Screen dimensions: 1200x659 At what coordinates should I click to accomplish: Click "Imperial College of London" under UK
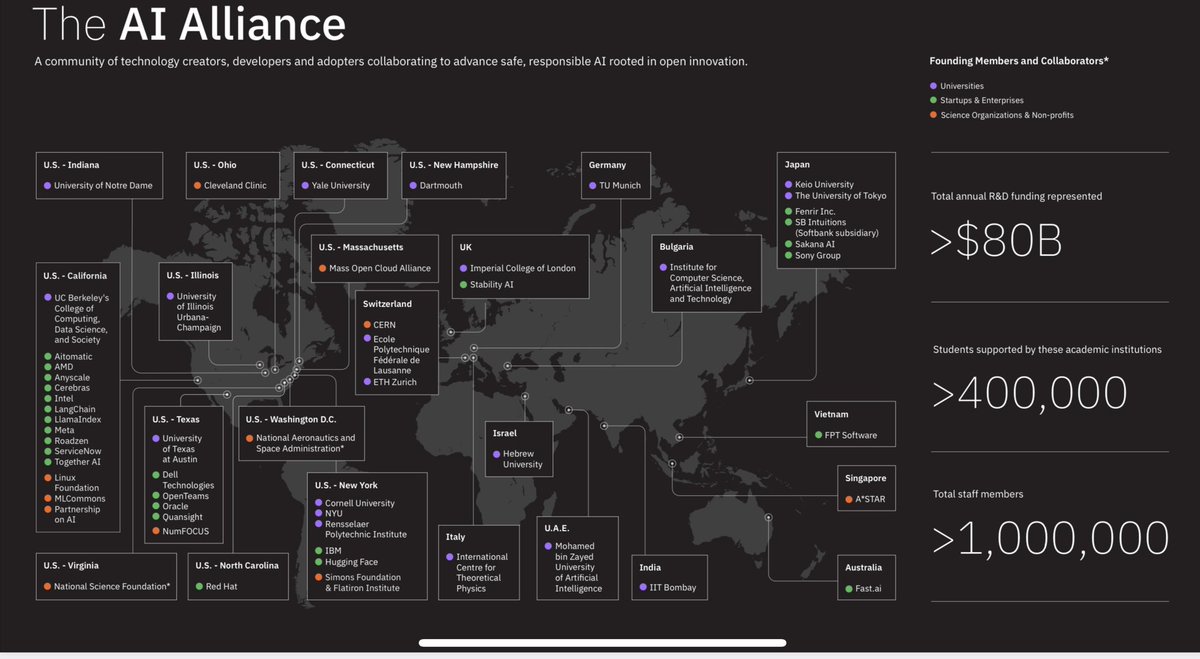523,269
